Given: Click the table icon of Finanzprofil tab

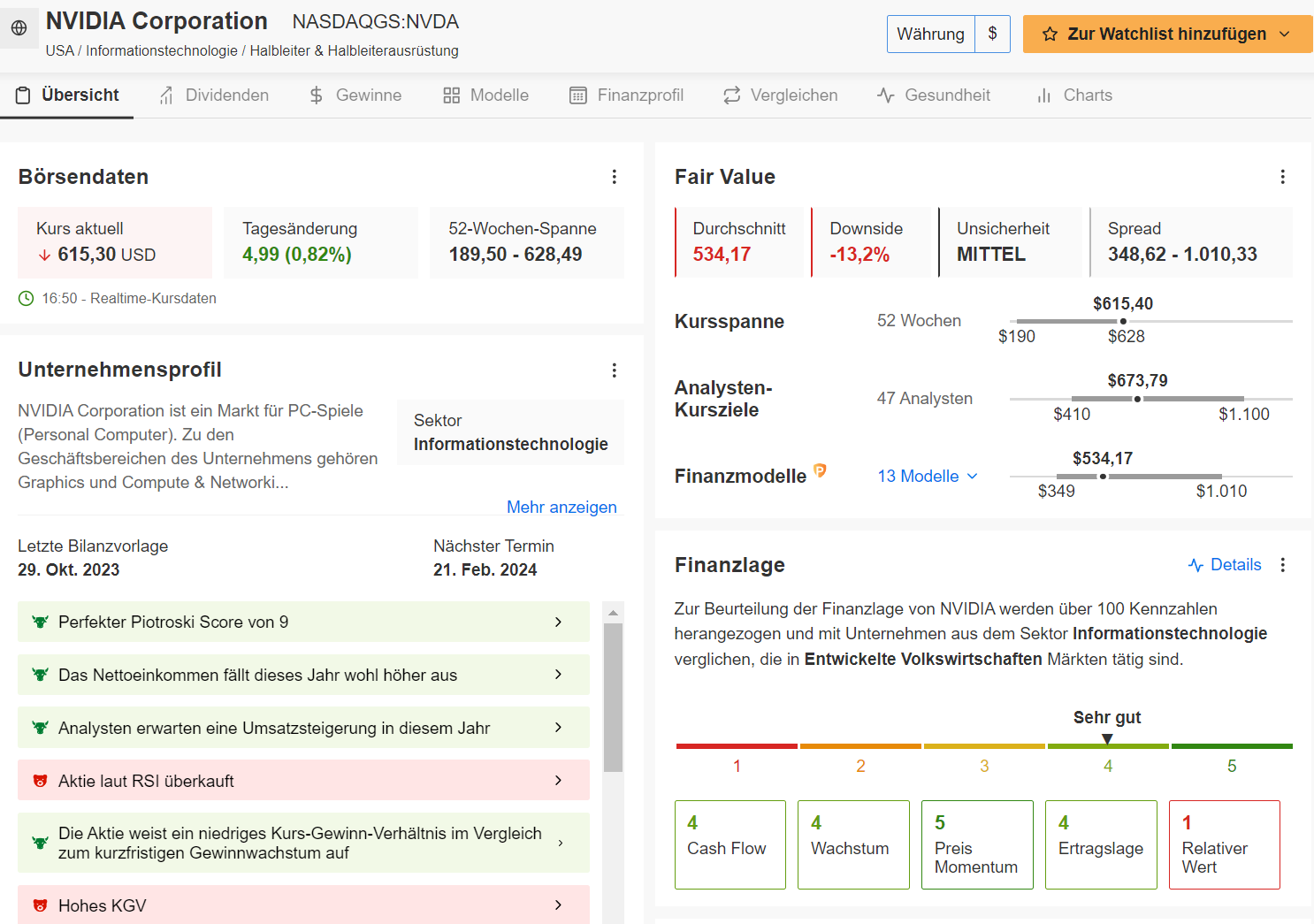Looking at the screenshot, I should point(578,95).
